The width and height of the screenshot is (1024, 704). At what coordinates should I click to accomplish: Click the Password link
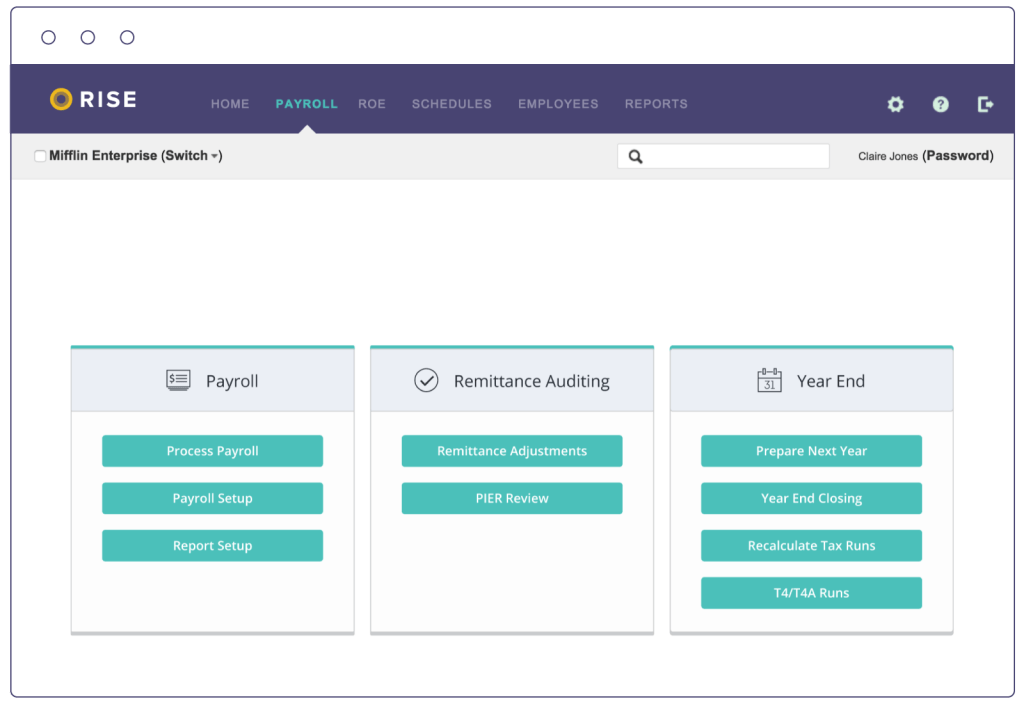[x=958, y=155]
